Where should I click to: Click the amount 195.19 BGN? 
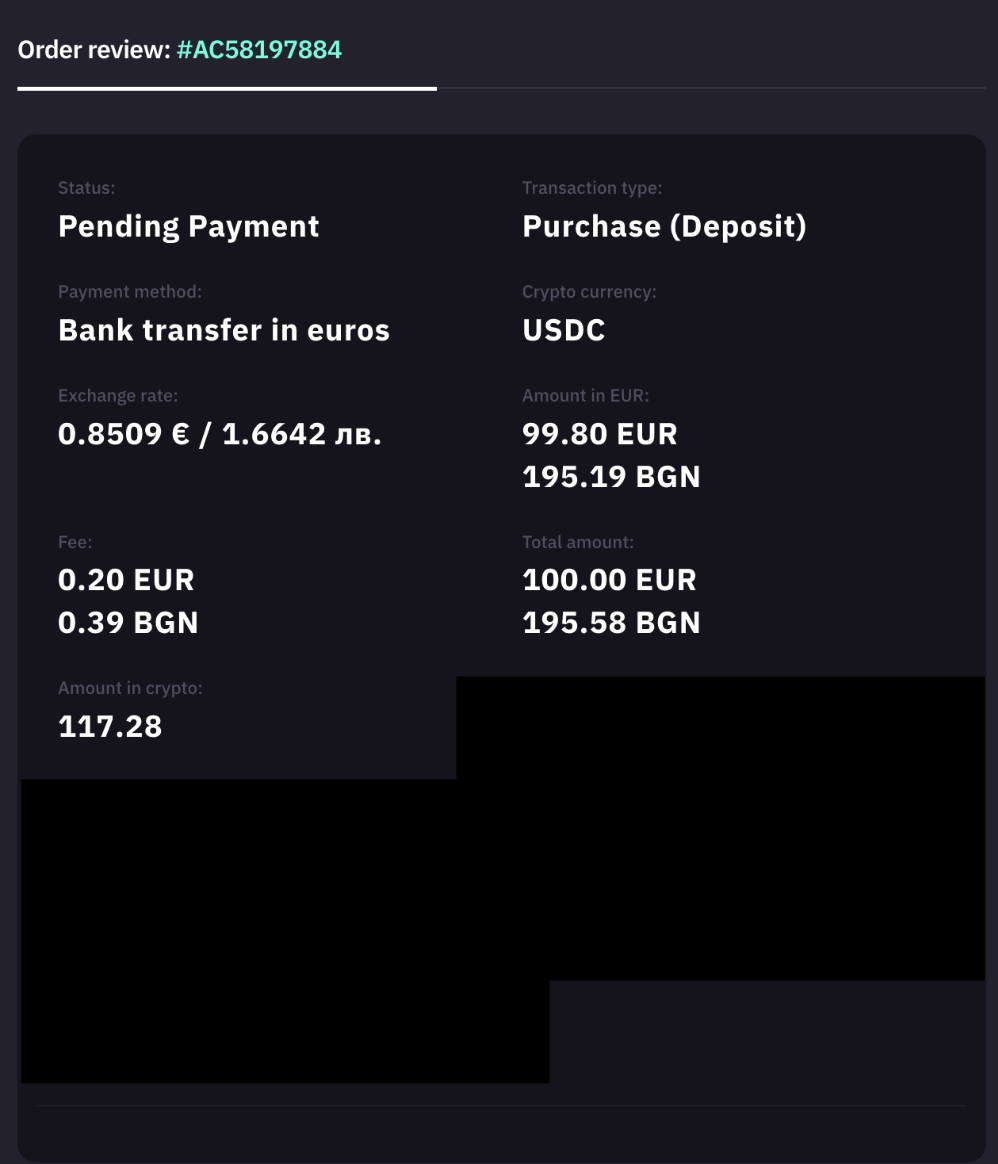click(x=611, y=477)
